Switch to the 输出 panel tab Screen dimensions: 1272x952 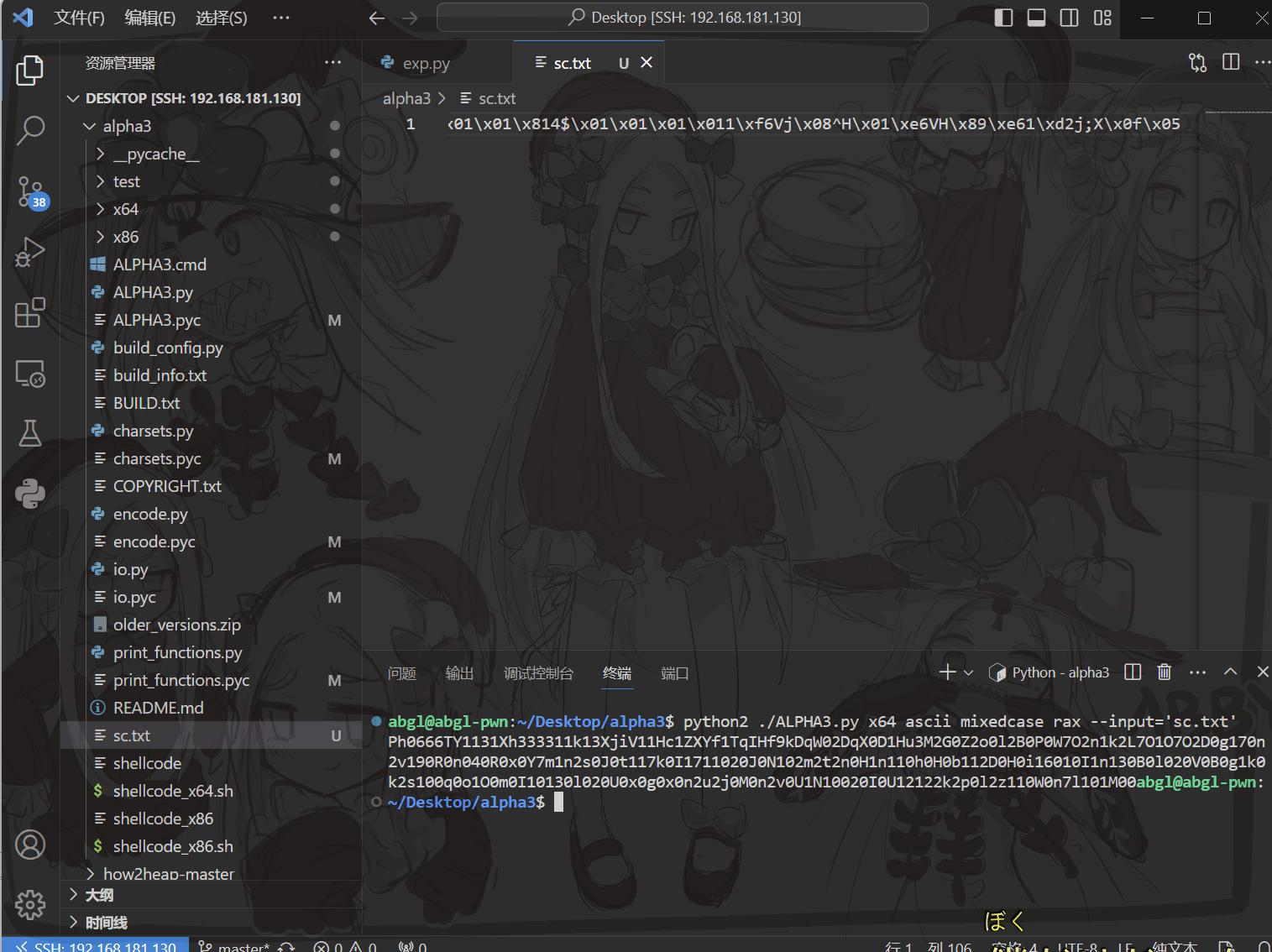coord(459,673)
